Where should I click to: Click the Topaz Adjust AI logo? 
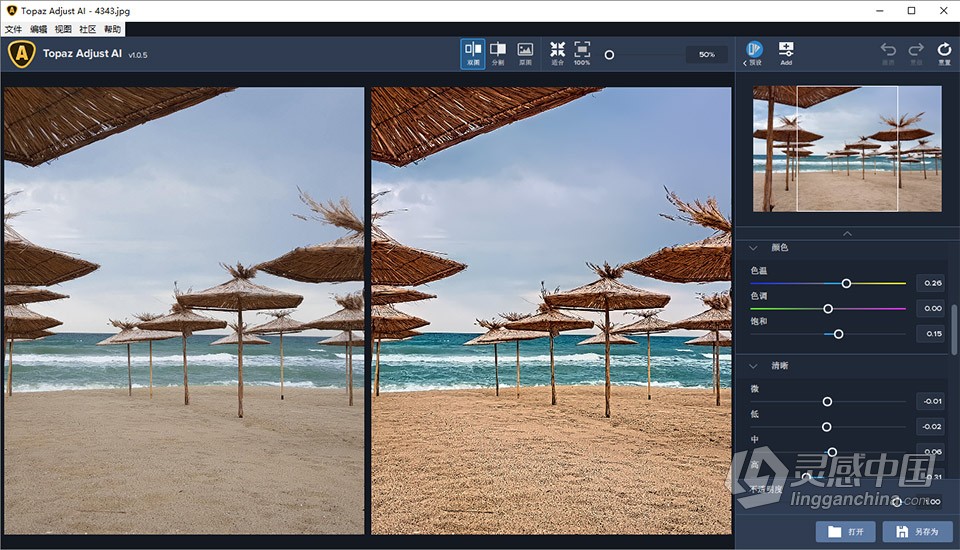pyautogui.click(x=22, y=54)
